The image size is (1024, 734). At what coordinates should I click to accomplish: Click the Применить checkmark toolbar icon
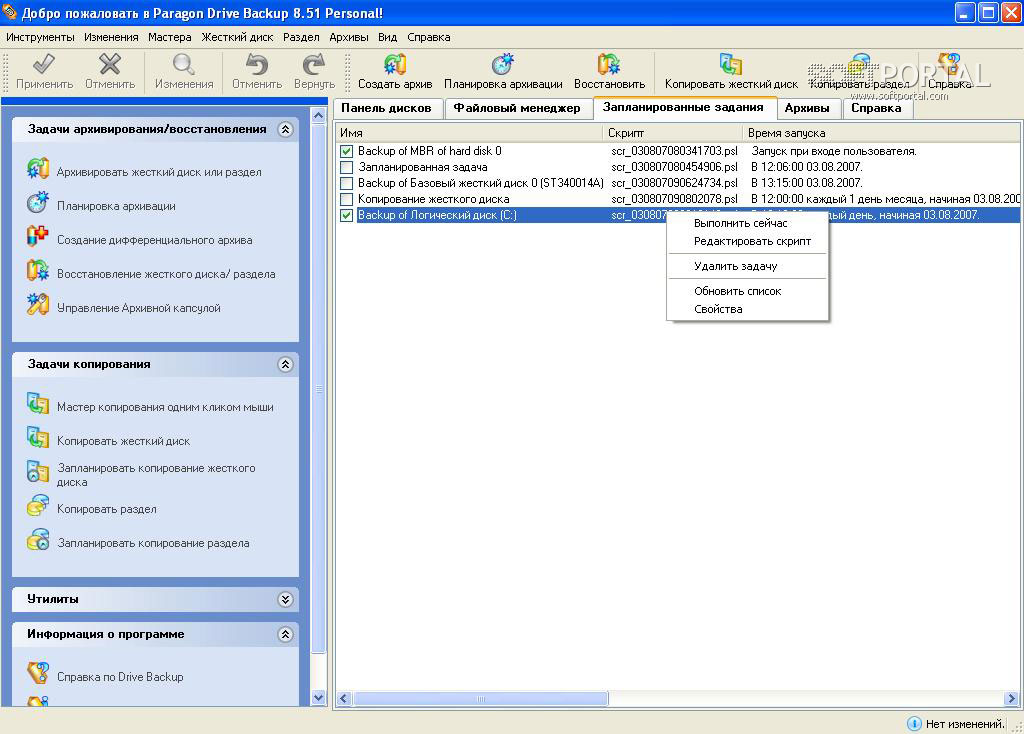44,64
